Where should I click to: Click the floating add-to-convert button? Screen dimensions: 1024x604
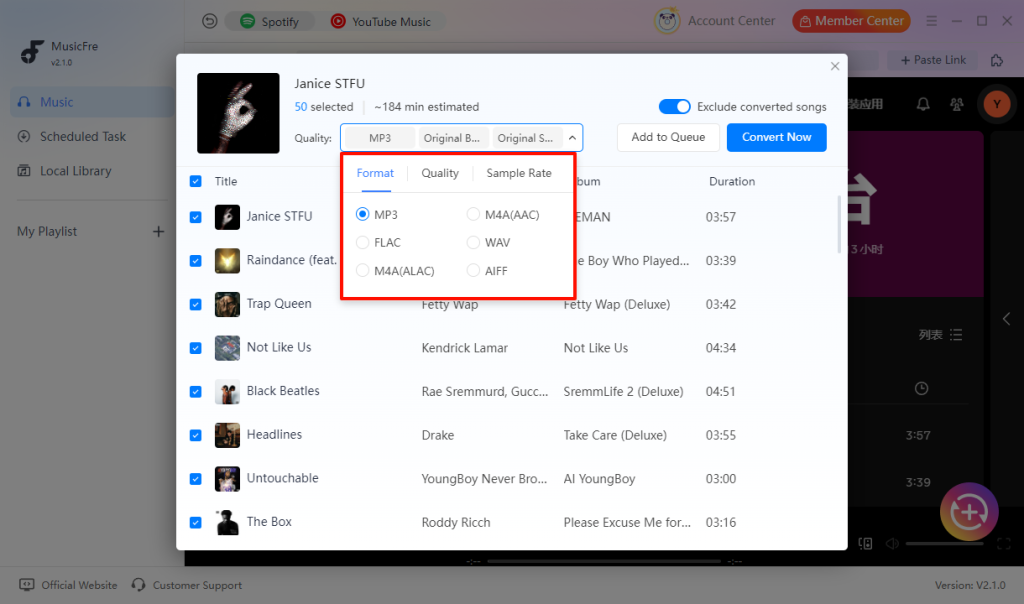pos(969,512)
